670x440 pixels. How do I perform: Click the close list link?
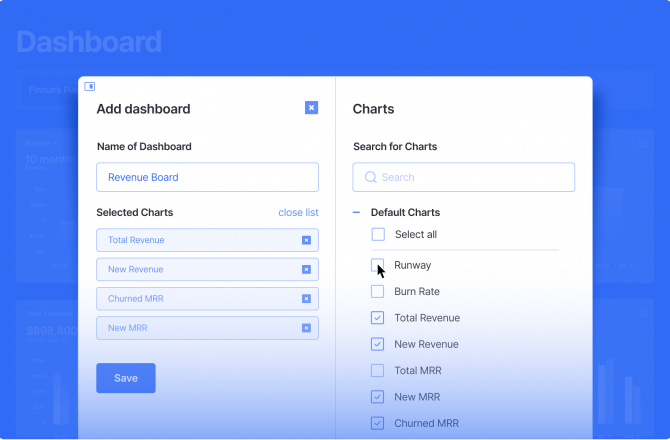tap(298, 213)
